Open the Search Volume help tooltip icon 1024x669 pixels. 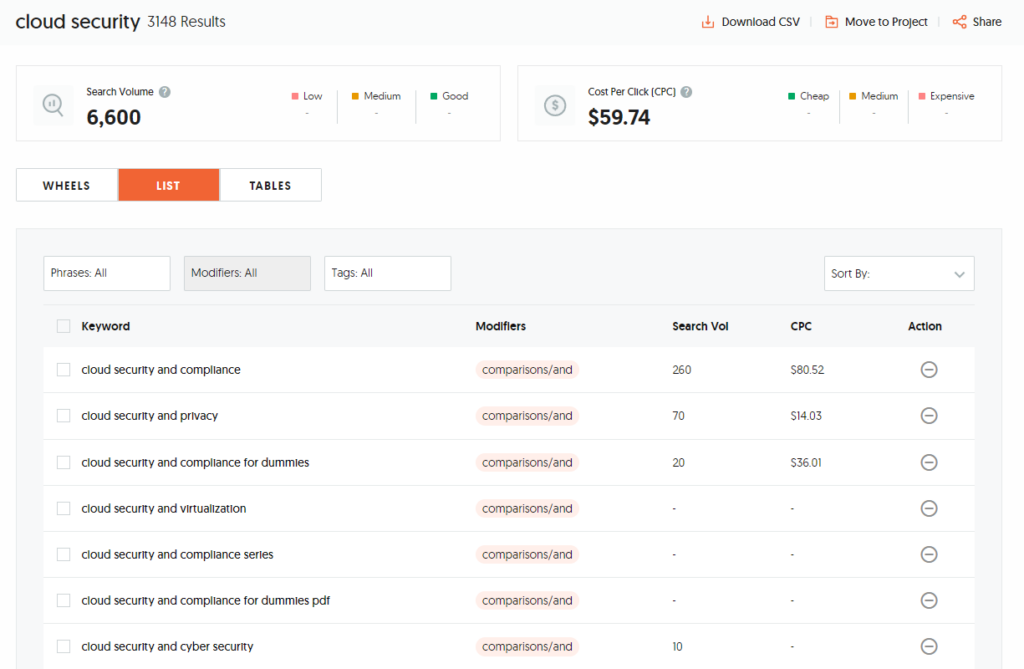click(164, 90)
